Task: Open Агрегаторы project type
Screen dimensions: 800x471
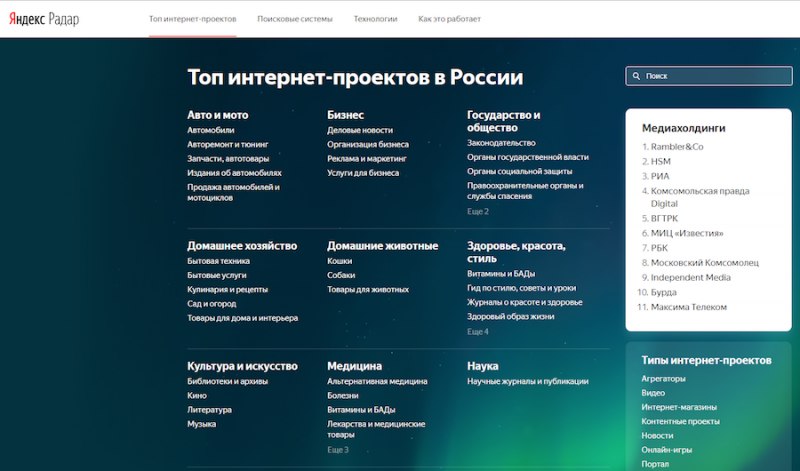Action: point(663,379)
